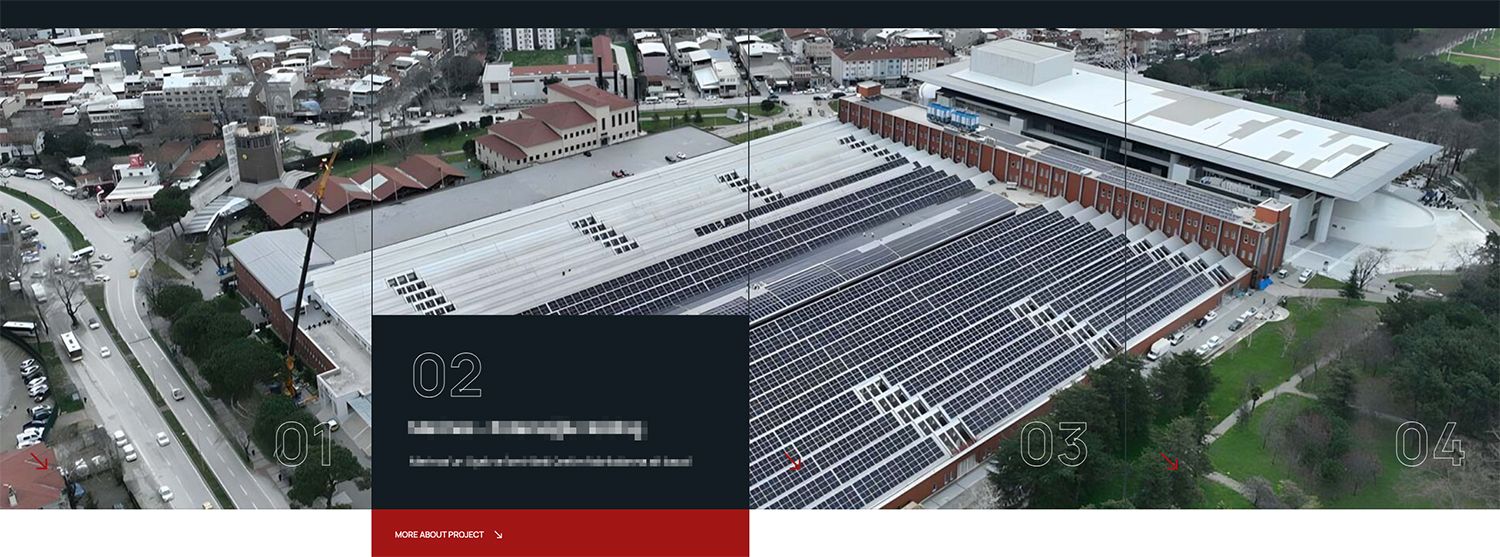Screen dimensions: 1500x557
Task: Click the dark header bar at the top
Action: [750, 13]
